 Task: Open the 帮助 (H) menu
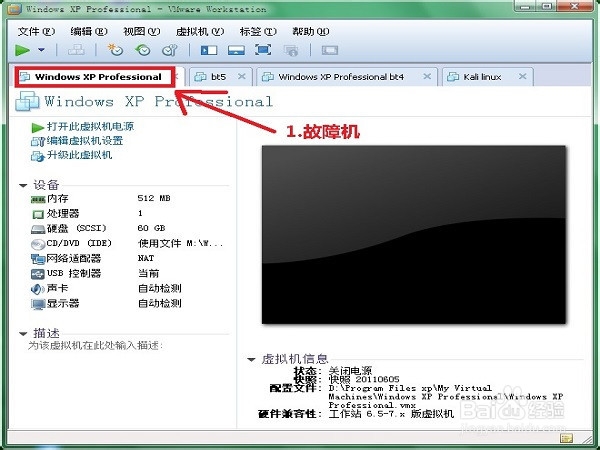click(x=311, y=31)
